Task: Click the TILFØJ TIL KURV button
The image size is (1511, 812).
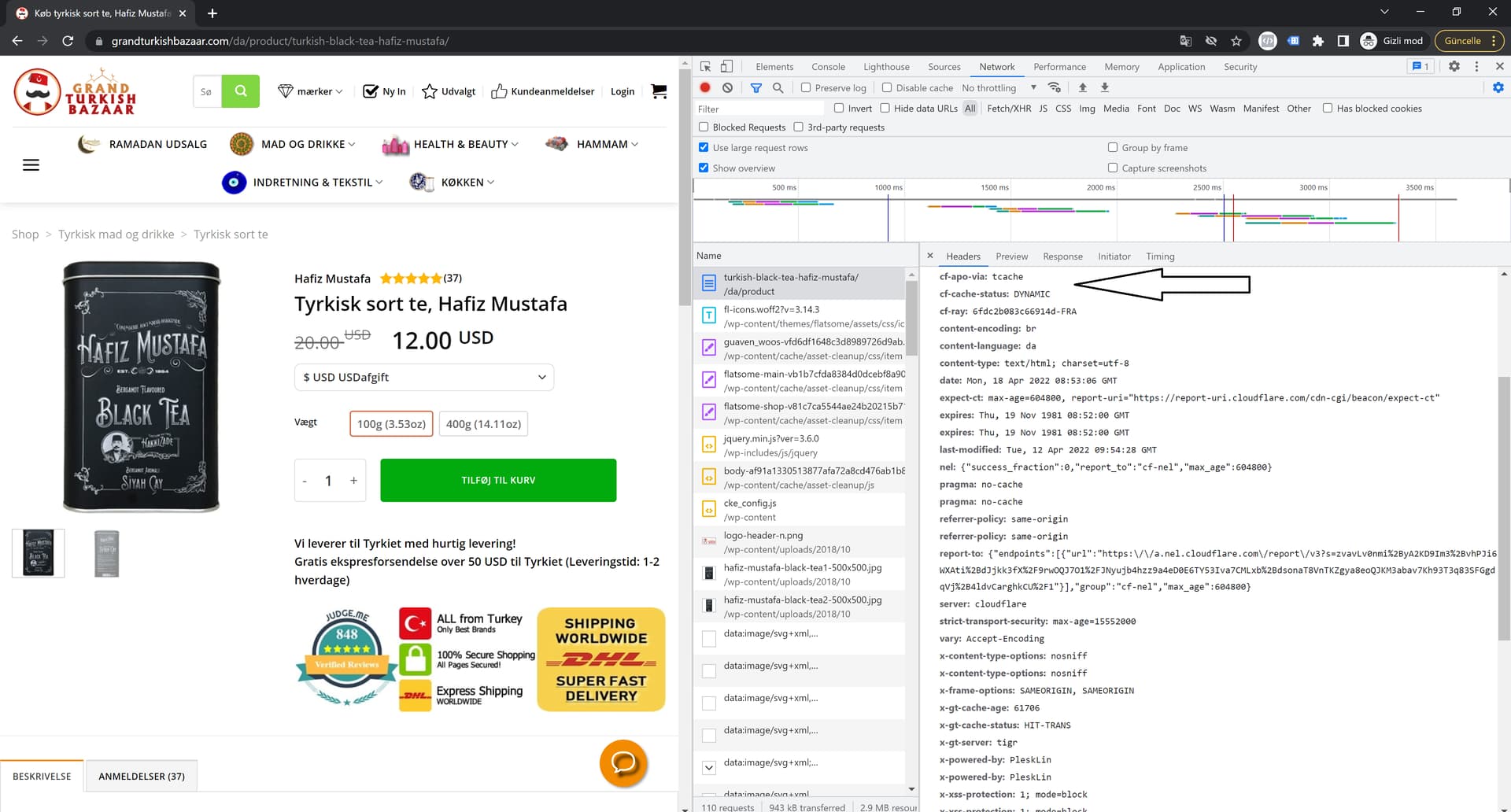Action: (497, 480)
